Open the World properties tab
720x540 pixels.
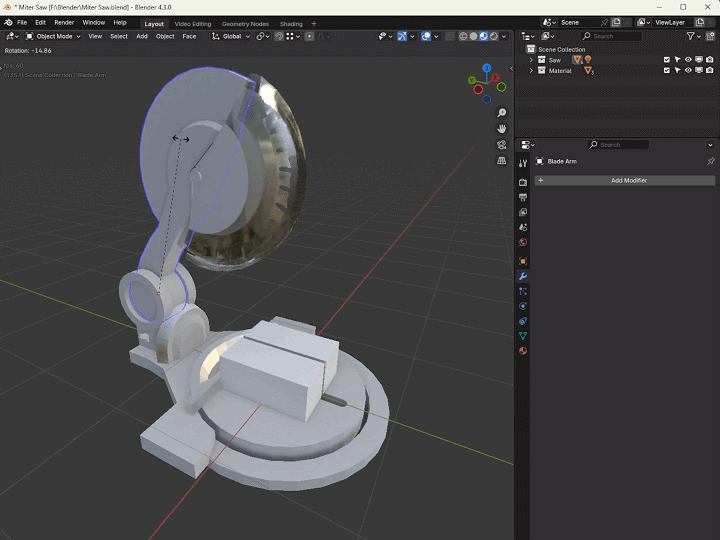523,242
